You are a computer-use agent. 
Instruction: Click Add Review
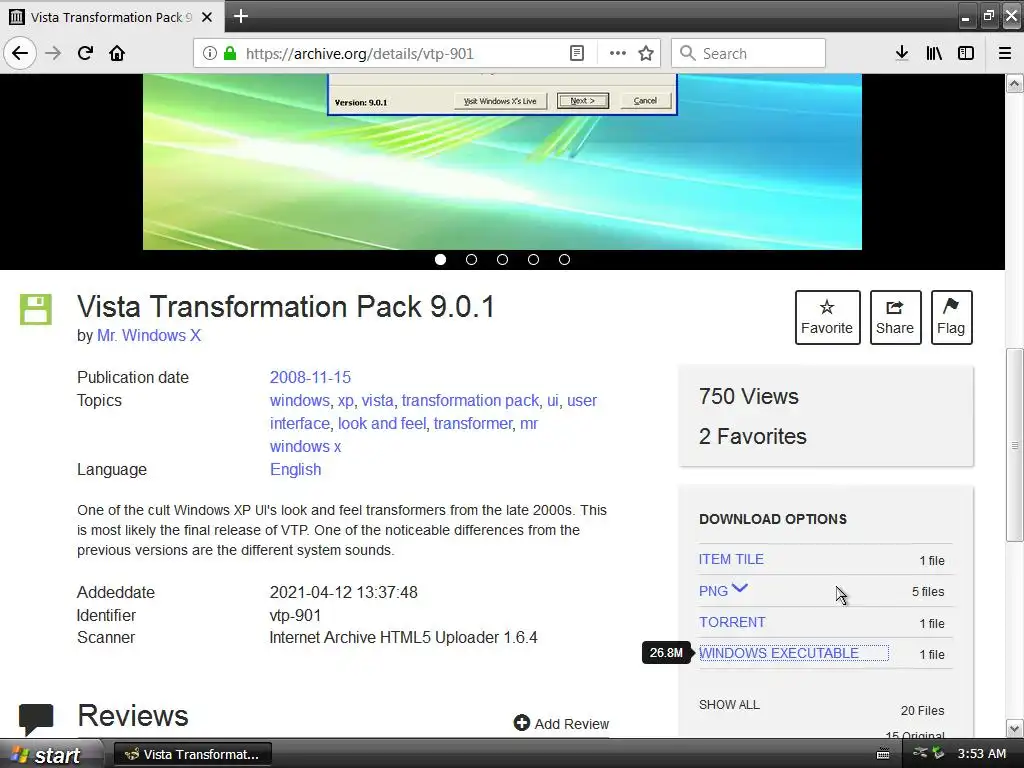coord(562,724)
